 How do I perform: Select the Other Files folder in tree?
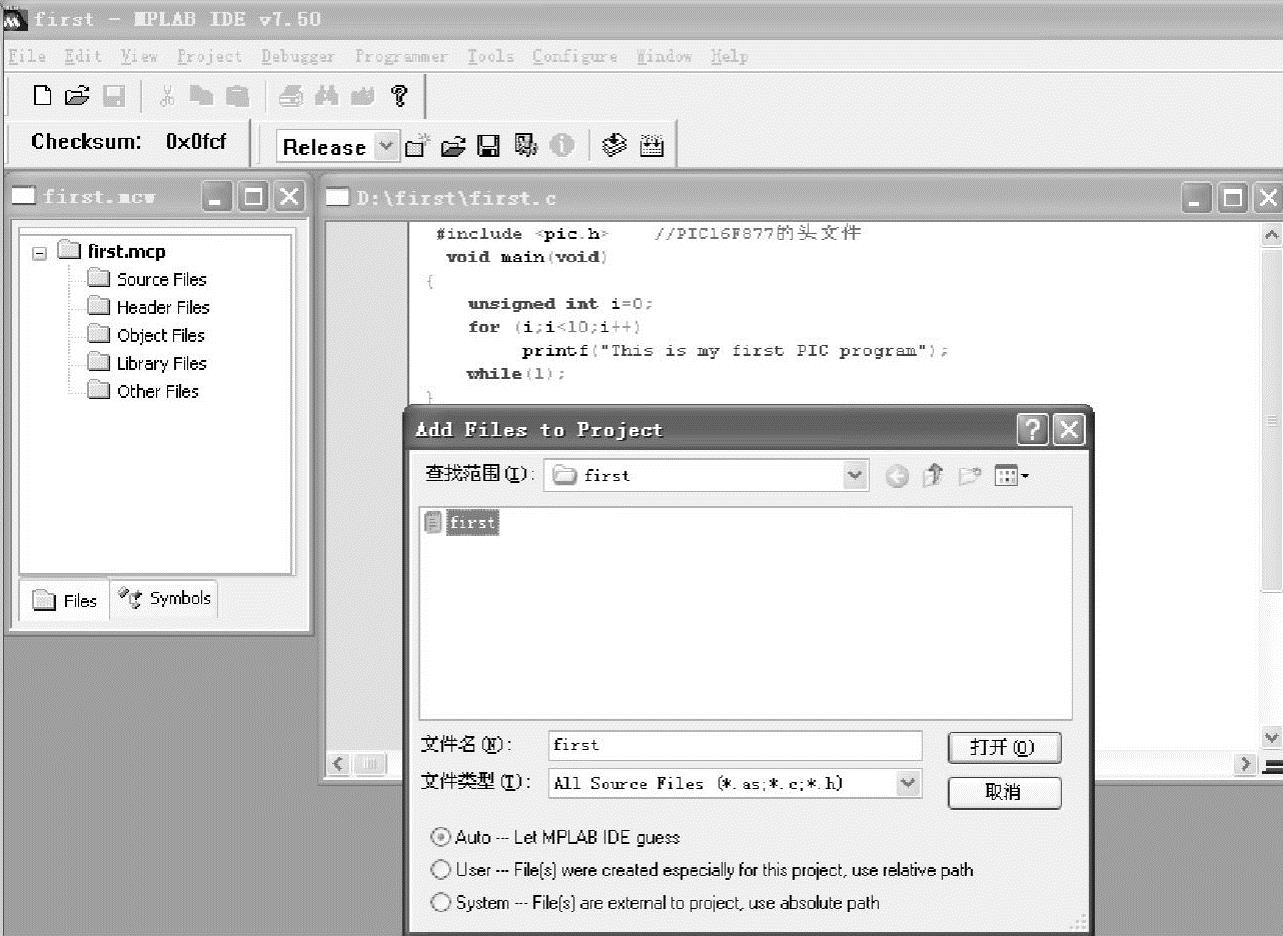(143, 391)
